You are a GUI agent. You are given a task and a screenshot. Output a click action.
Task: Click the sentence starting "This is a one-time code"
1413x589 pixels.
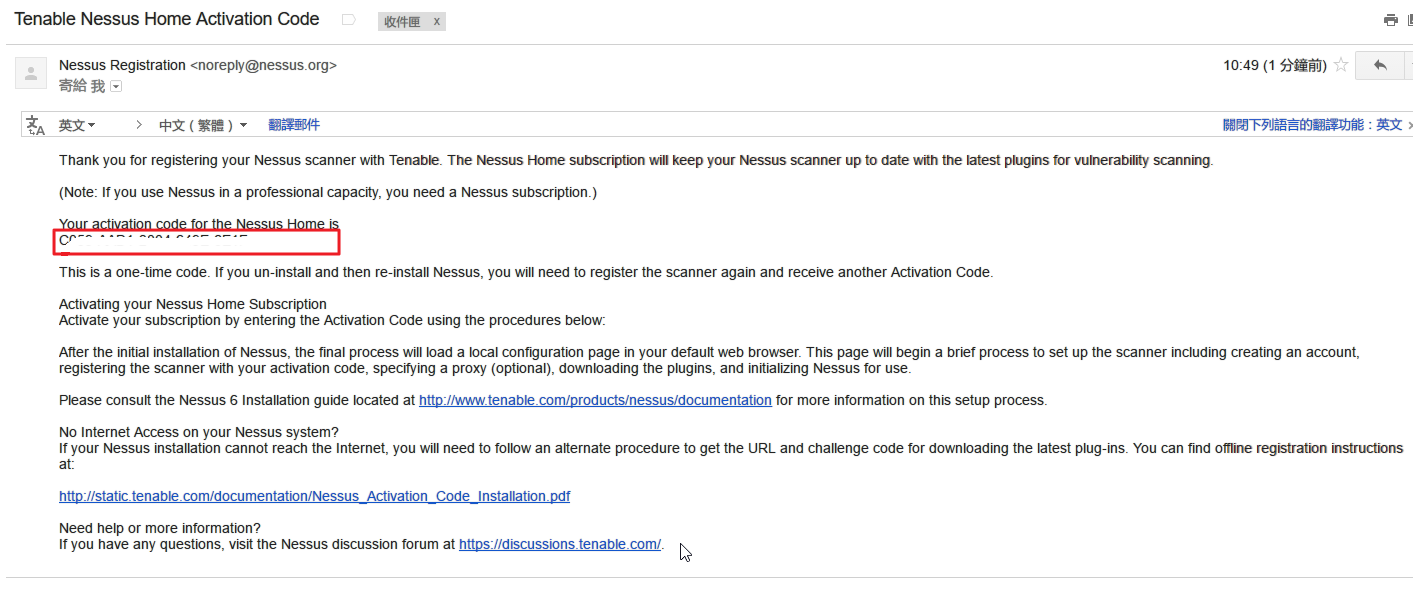(x=526, y=272)
